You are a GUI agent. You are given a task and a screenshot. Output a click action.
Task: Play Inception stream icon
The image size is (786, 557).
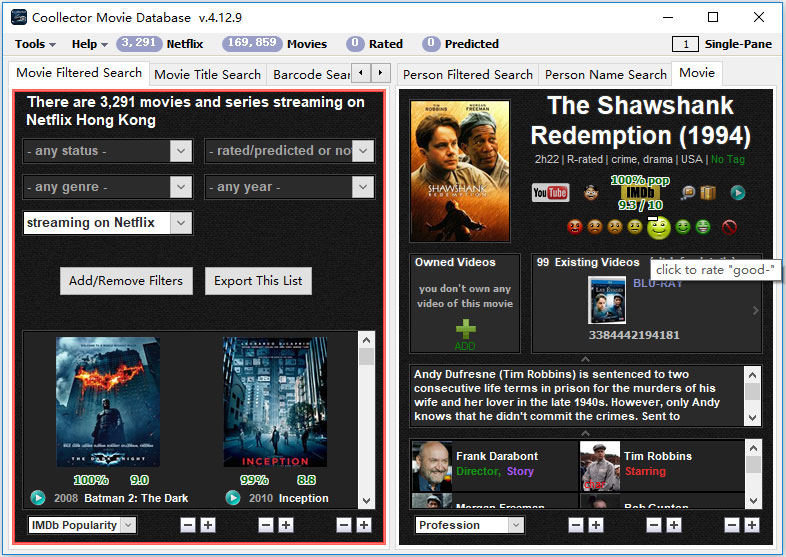[x=233, y=498]
